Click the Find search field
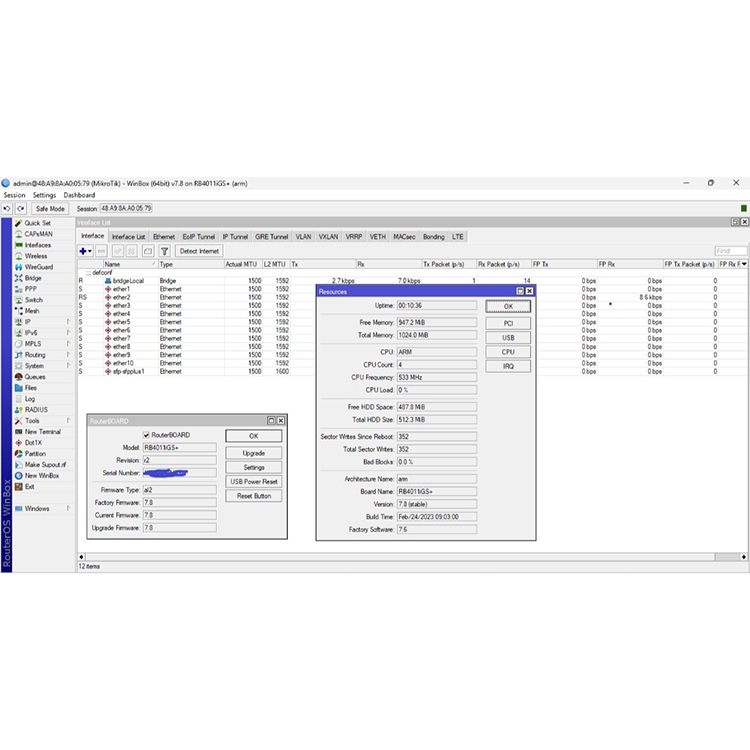Viewport: 750px width, 750px height. (x=730, y=251)
